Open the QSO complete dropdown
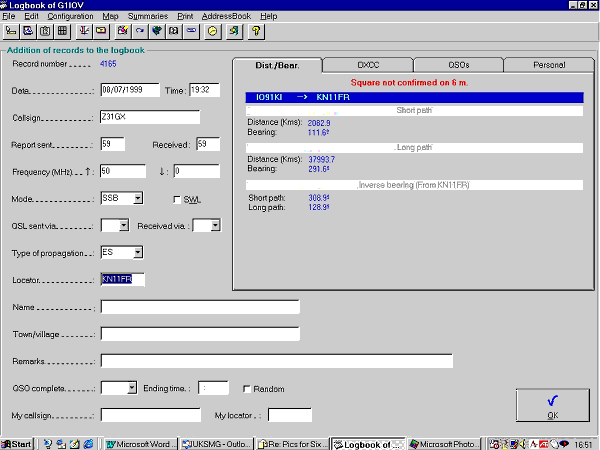The image size is (600, 450). [132, 388]
